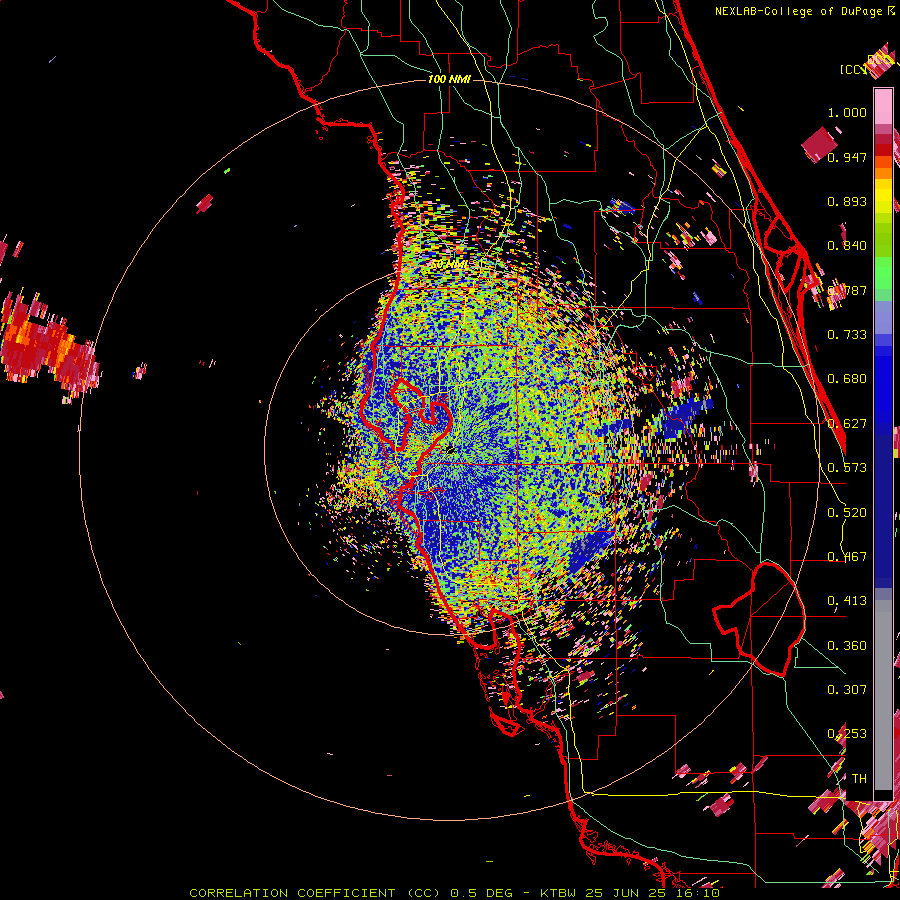Pick the bright green segment of the color bar

pyautogui.click(x=883, y=273)
